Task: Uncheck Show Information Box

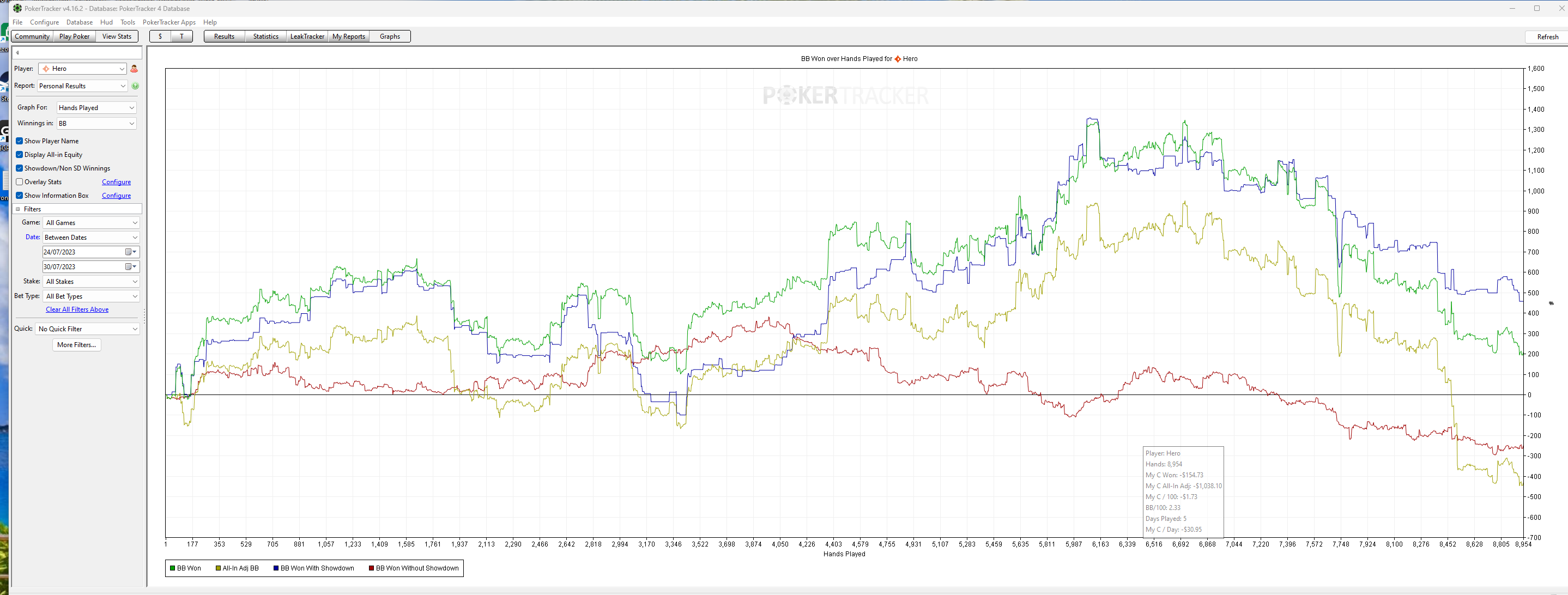Action: 20,195
